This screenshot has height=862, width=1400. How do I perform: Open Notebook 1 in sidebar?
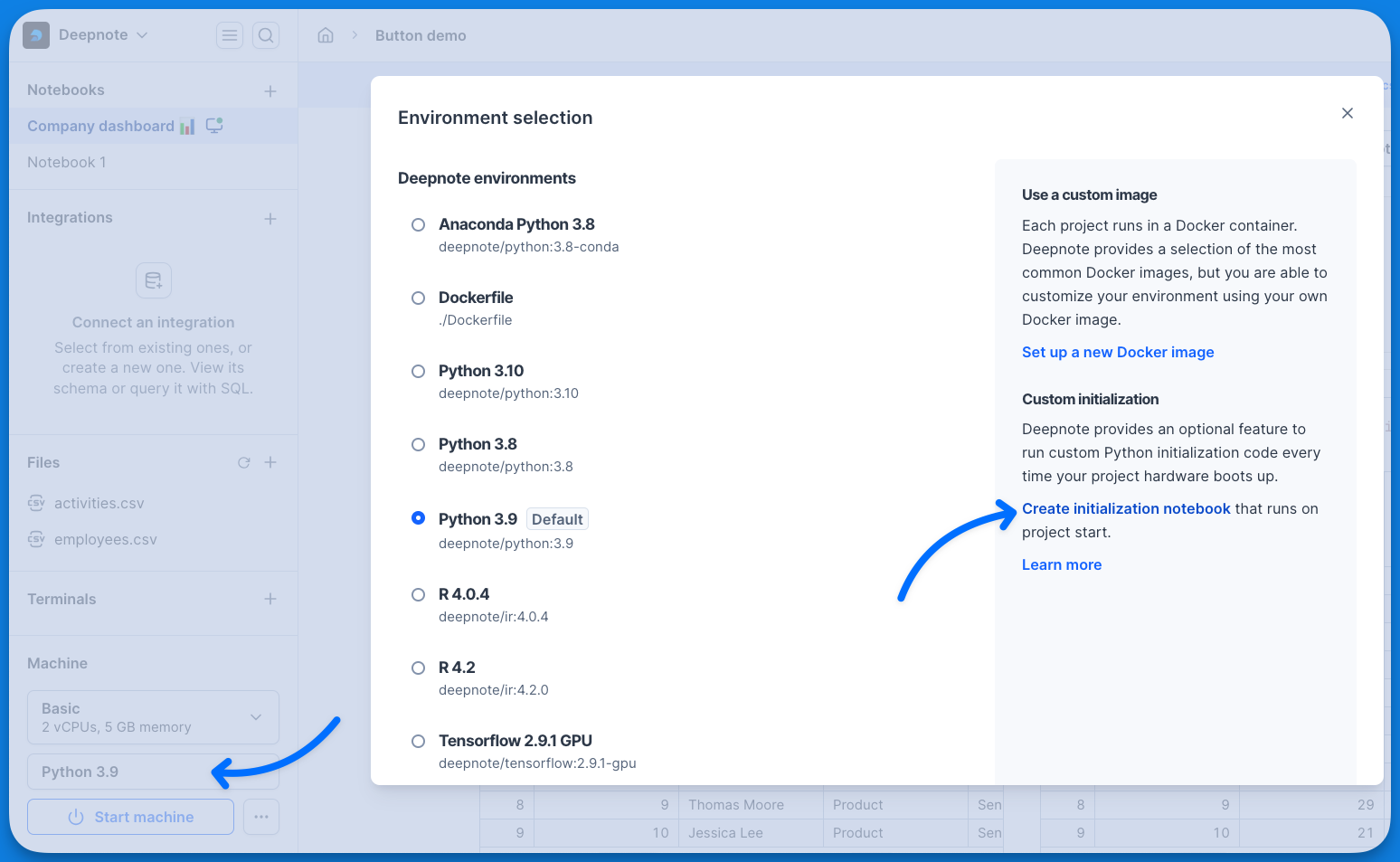(67, 162)
